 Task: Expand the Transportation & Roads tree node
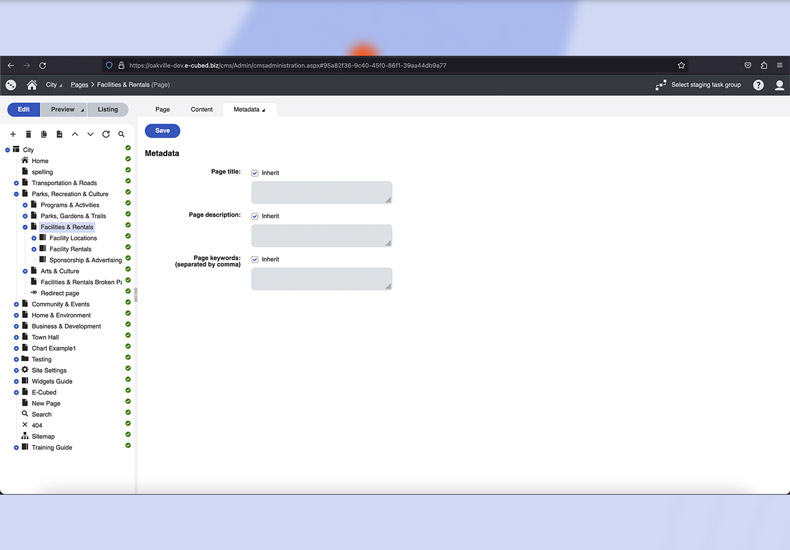coord(16,183)
